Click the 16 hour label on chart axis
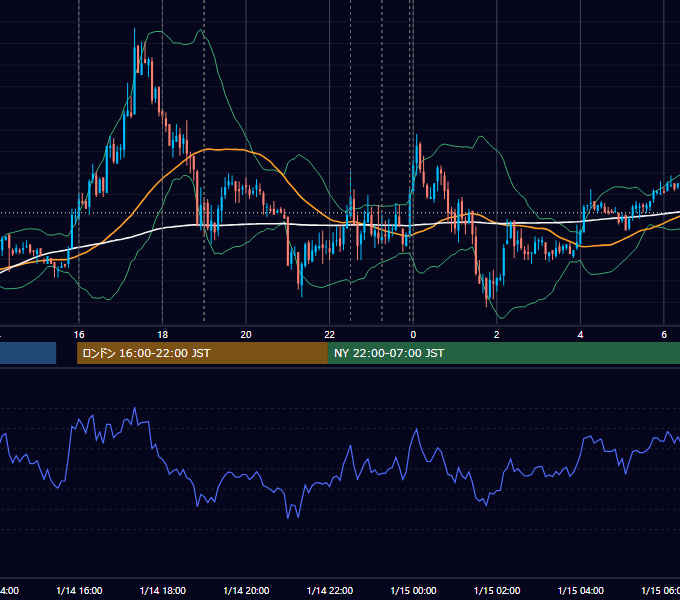Viewport: 680px width, 600px height. click(79, 334)
